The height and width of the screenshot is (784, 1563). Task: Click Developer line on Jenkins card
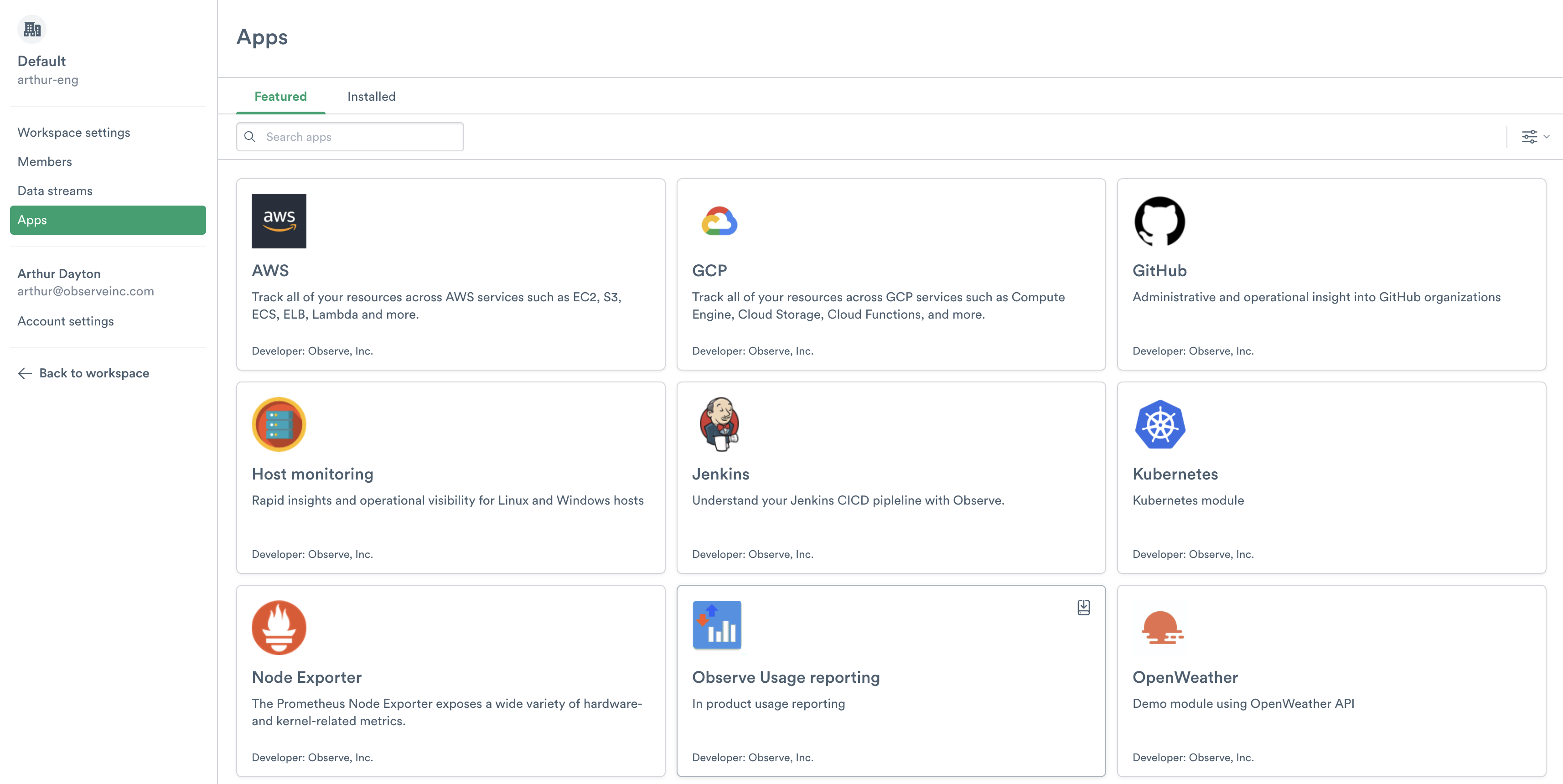tap(752, 554)
